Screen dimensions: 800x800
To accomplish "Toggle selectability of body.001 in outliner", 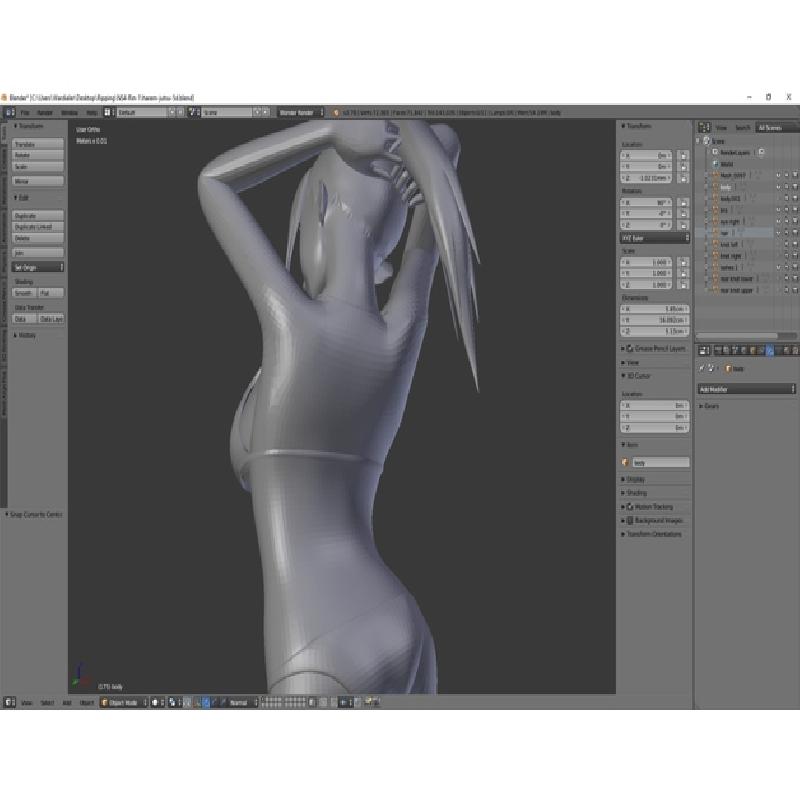I will coord(787,198).
